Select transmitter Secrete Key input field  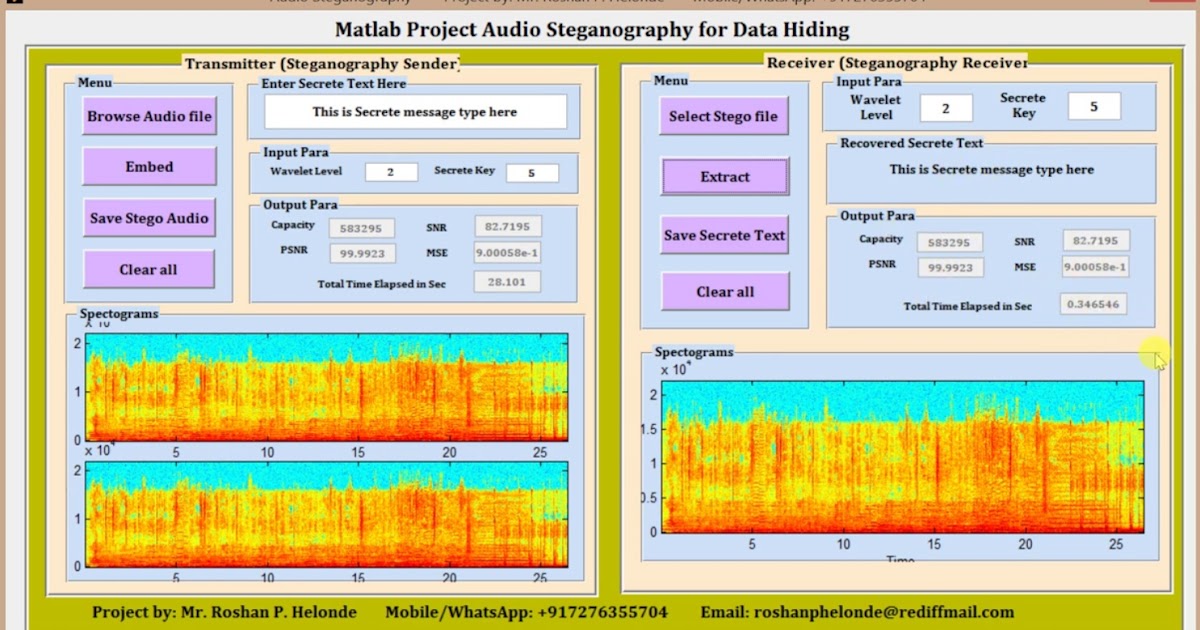532,173
